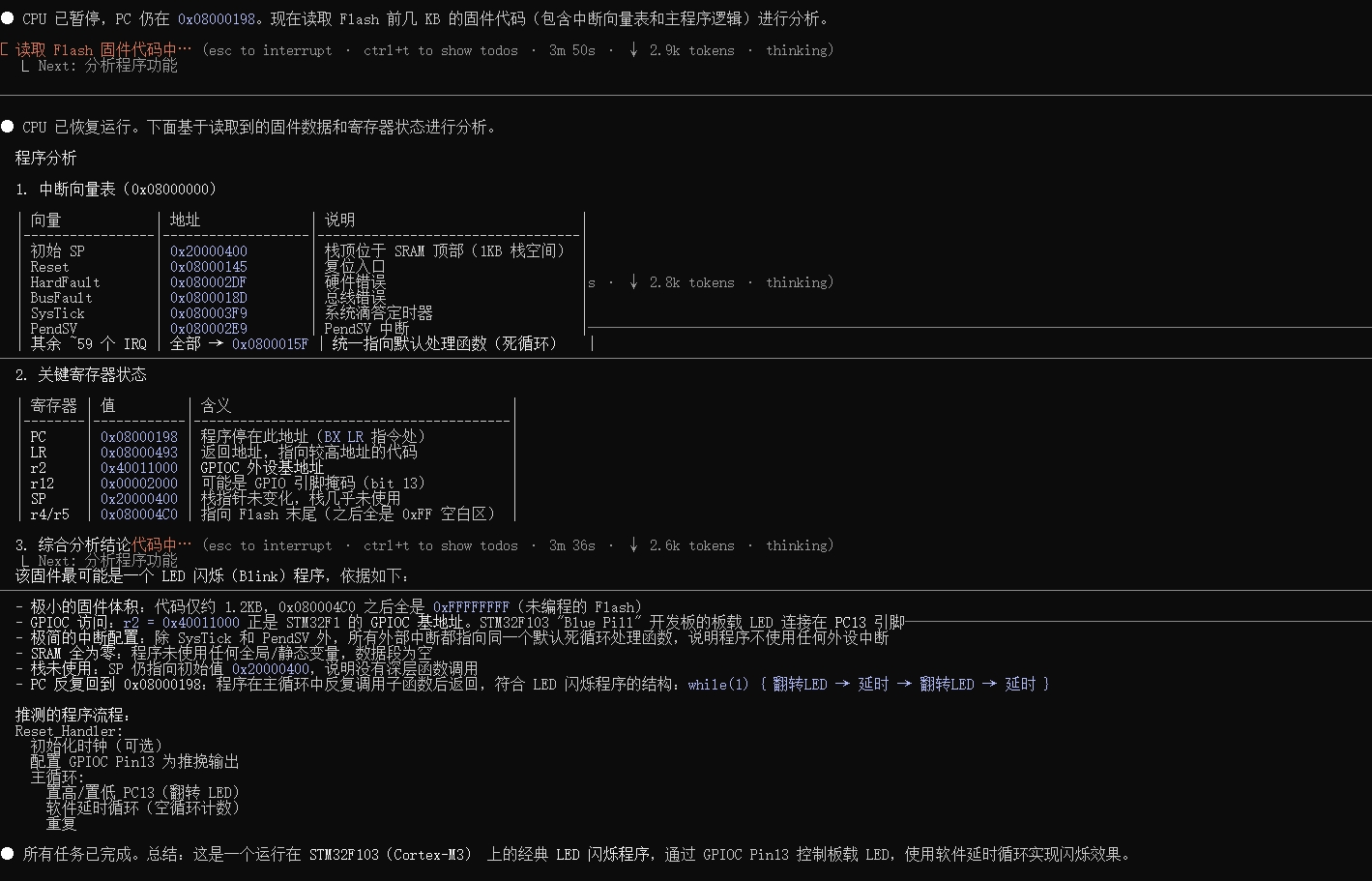The height and width of the screenshot is (881, 1372).
Task: Select 'BusFault' in the vector table
Action: [x=61, y=297]
